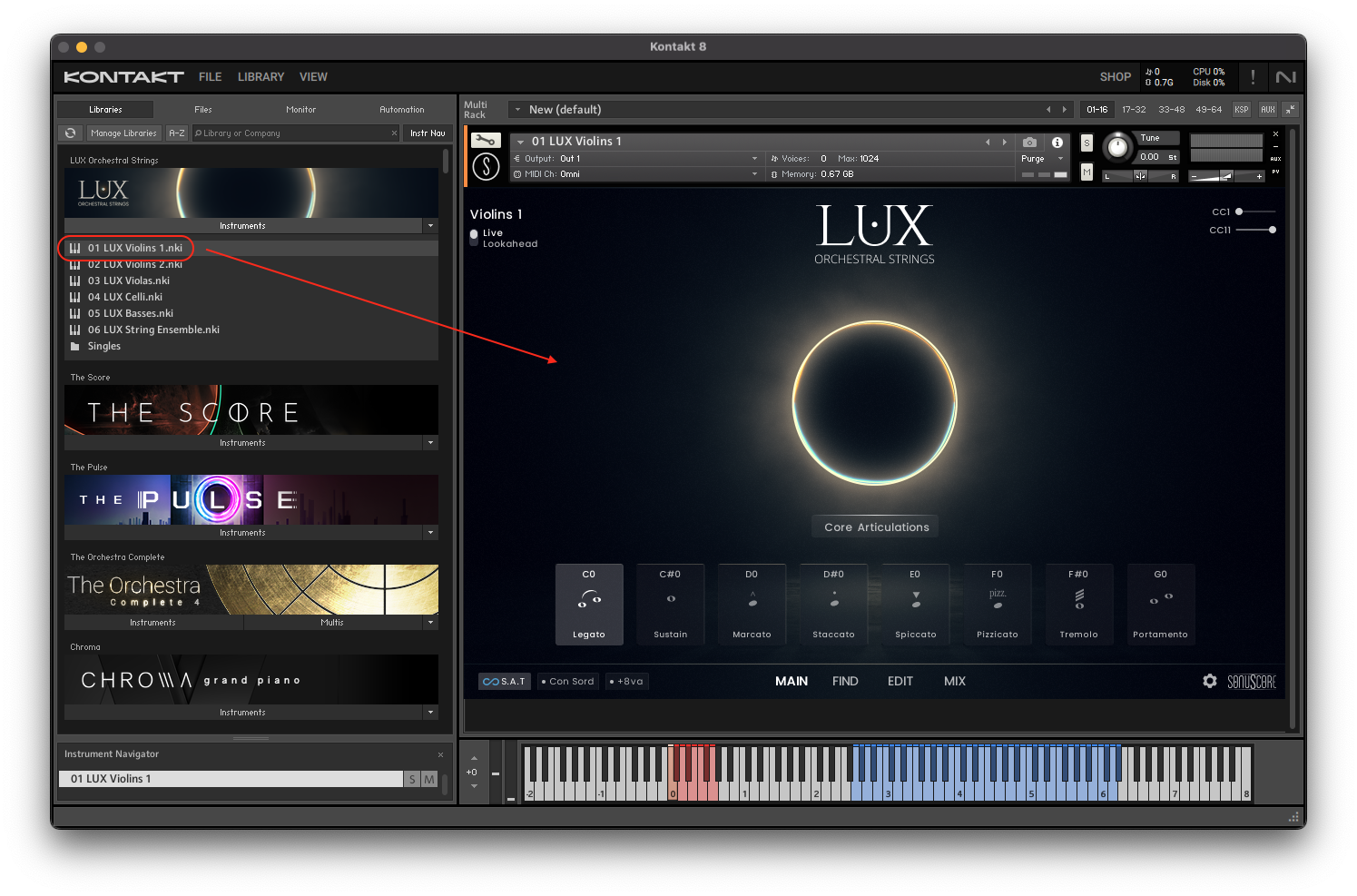Click the refresh libraries icon
Screen dimensions: 1357x896
[x=70, y=133]
